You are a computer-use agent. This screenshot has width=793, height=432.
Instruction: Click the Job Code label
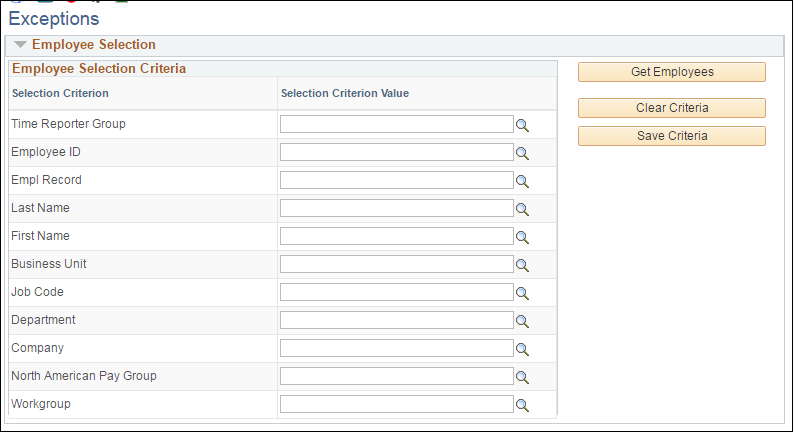pos(37,292)
